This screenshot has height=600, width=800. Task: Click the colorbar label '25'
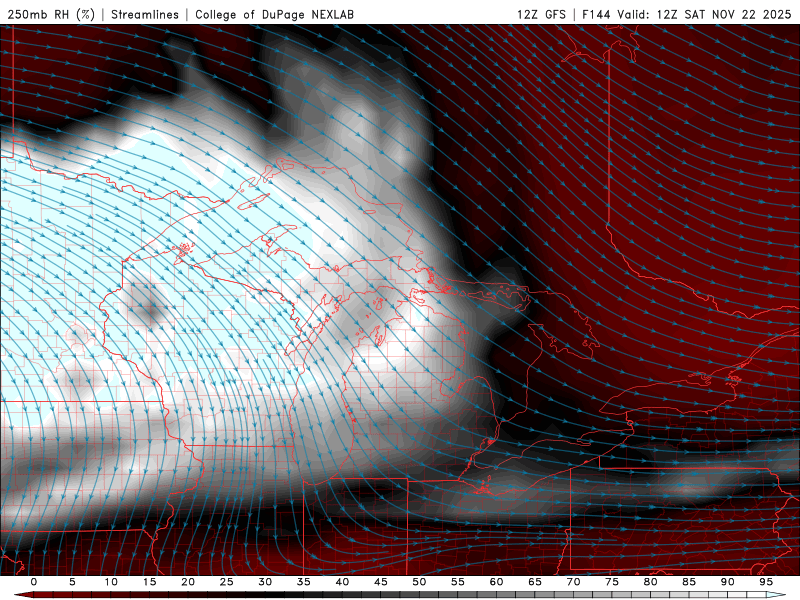pyautogui.click(x=227, y=582)
